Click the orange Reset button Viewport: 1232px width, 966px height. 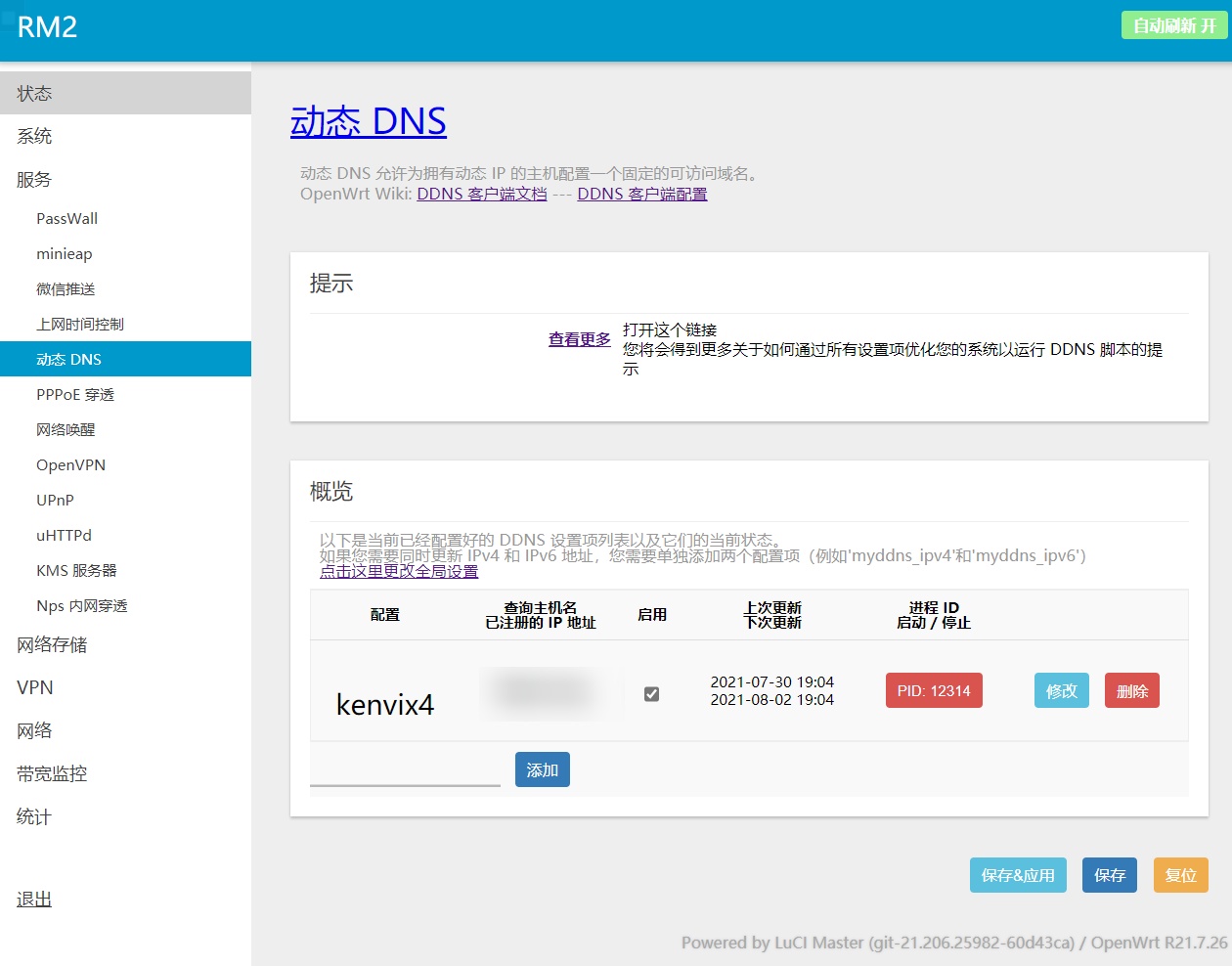1180,875
